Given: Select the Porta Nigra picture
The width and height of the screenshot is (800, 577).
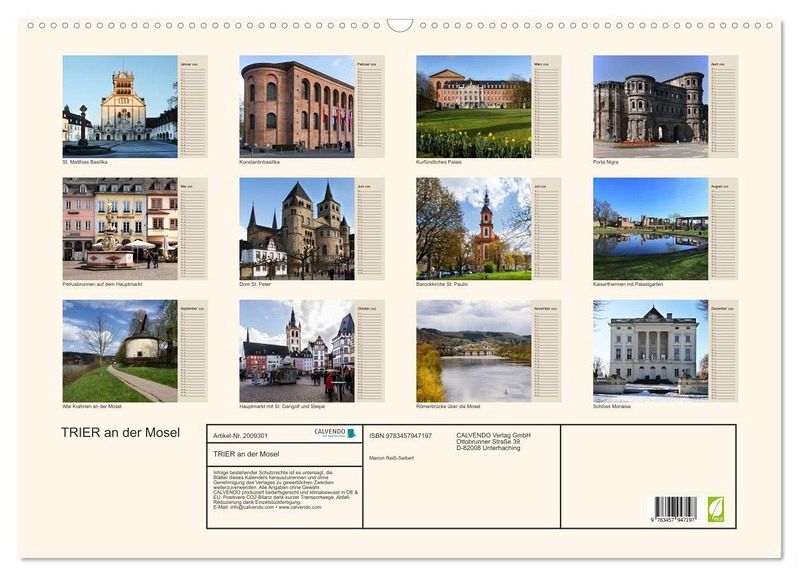Looking at the screenshot, I should [650, 106].
